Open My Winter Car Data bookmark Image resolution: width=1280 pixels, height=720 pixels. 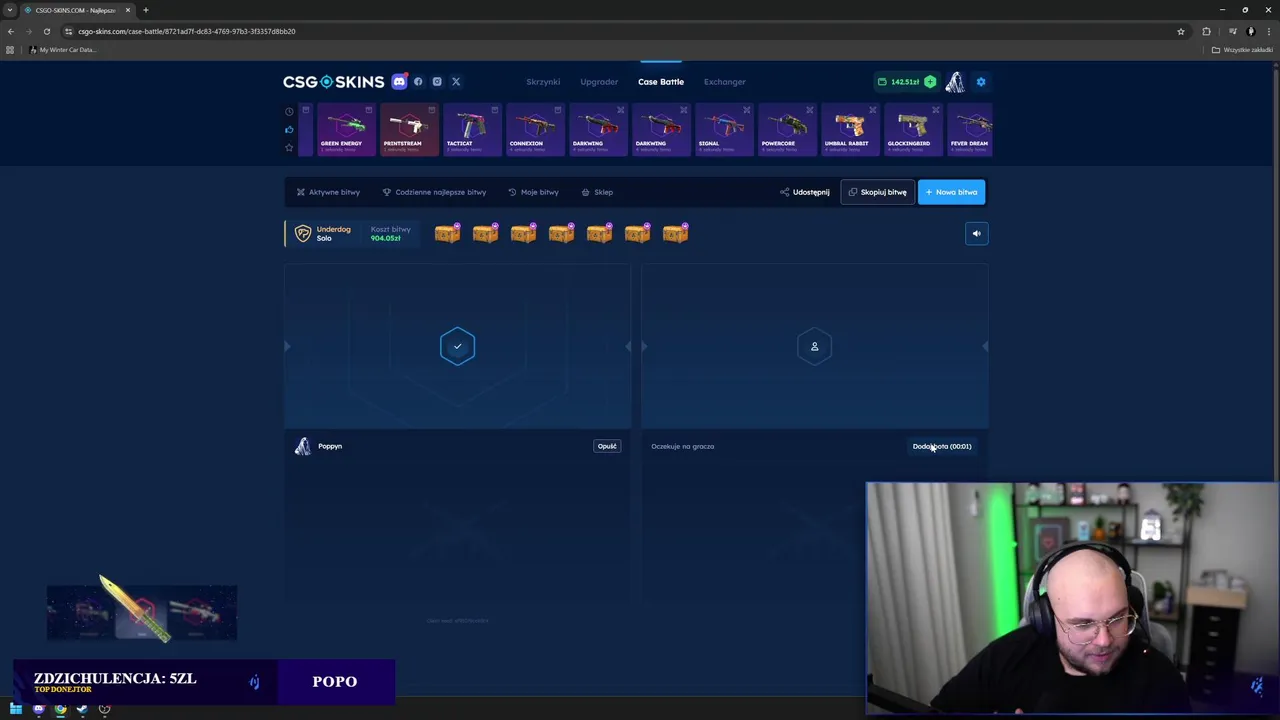pos(63,50)
